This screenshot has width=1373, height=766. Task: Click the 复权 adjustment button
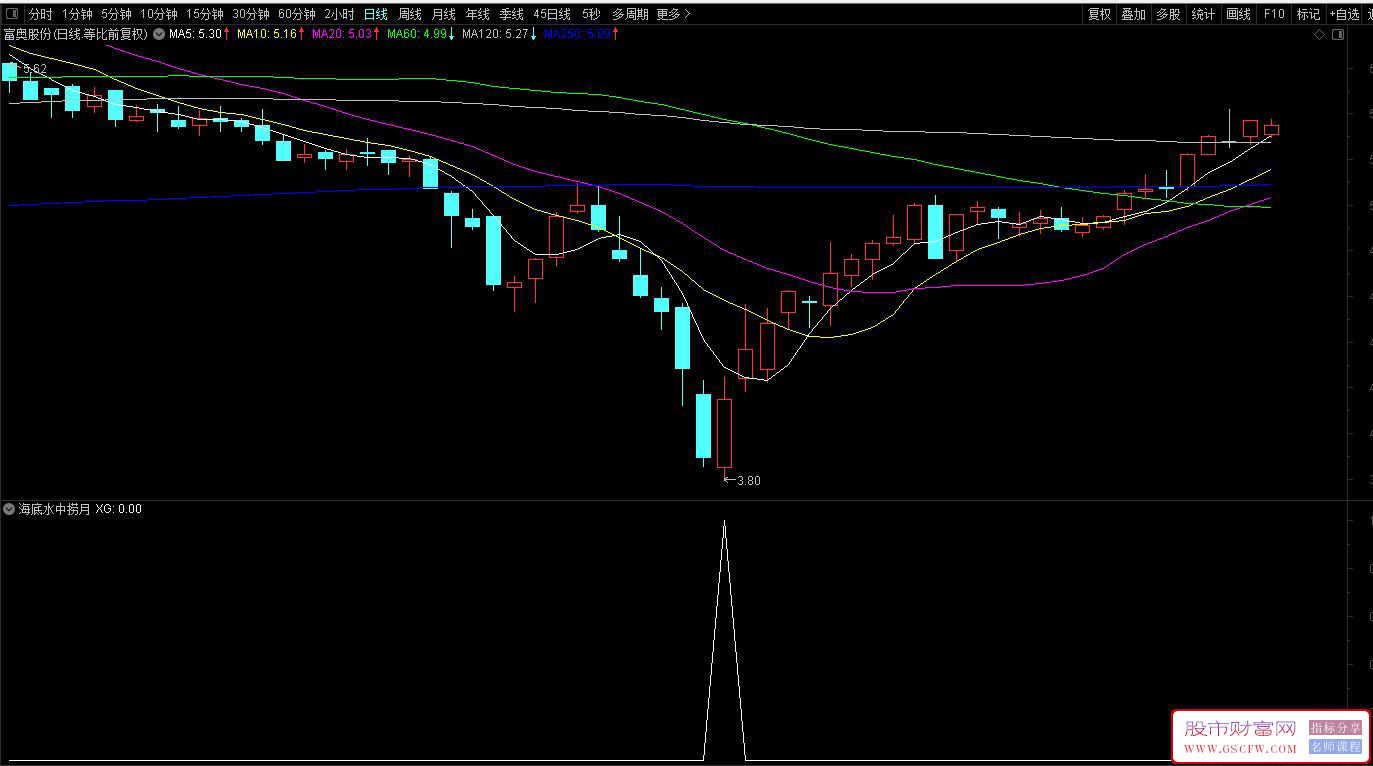(x=1099, y=14)
